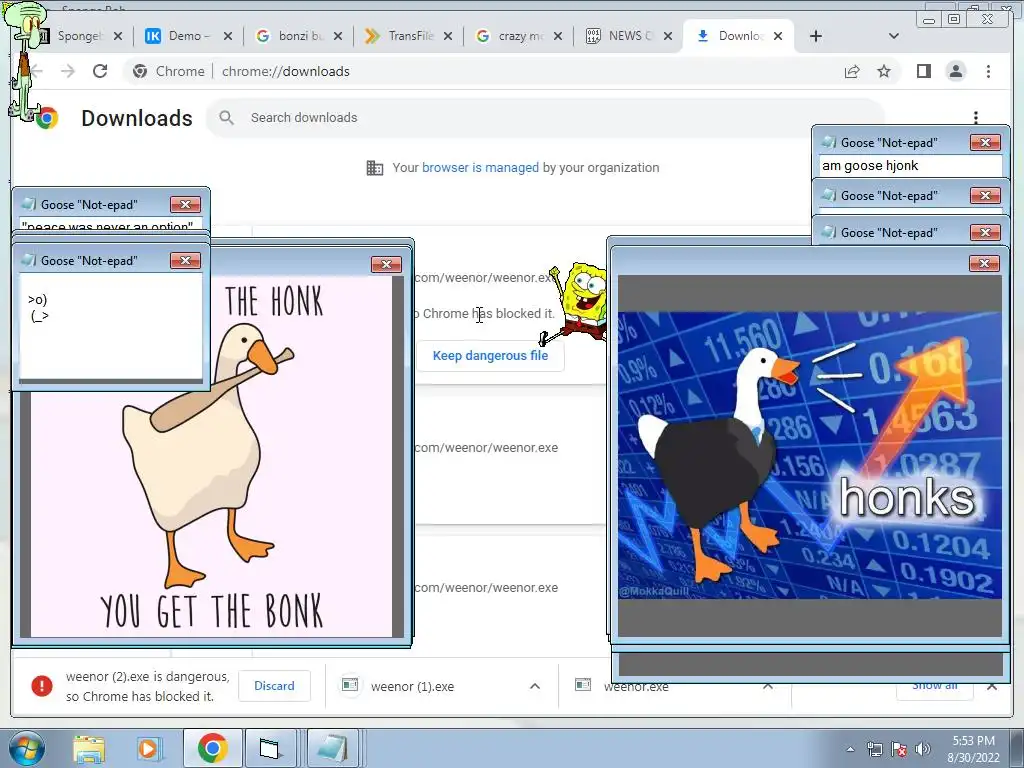Expand options chevron for weenor (1).exe
Screen dimensions: 1024x768
coord(535,686)
